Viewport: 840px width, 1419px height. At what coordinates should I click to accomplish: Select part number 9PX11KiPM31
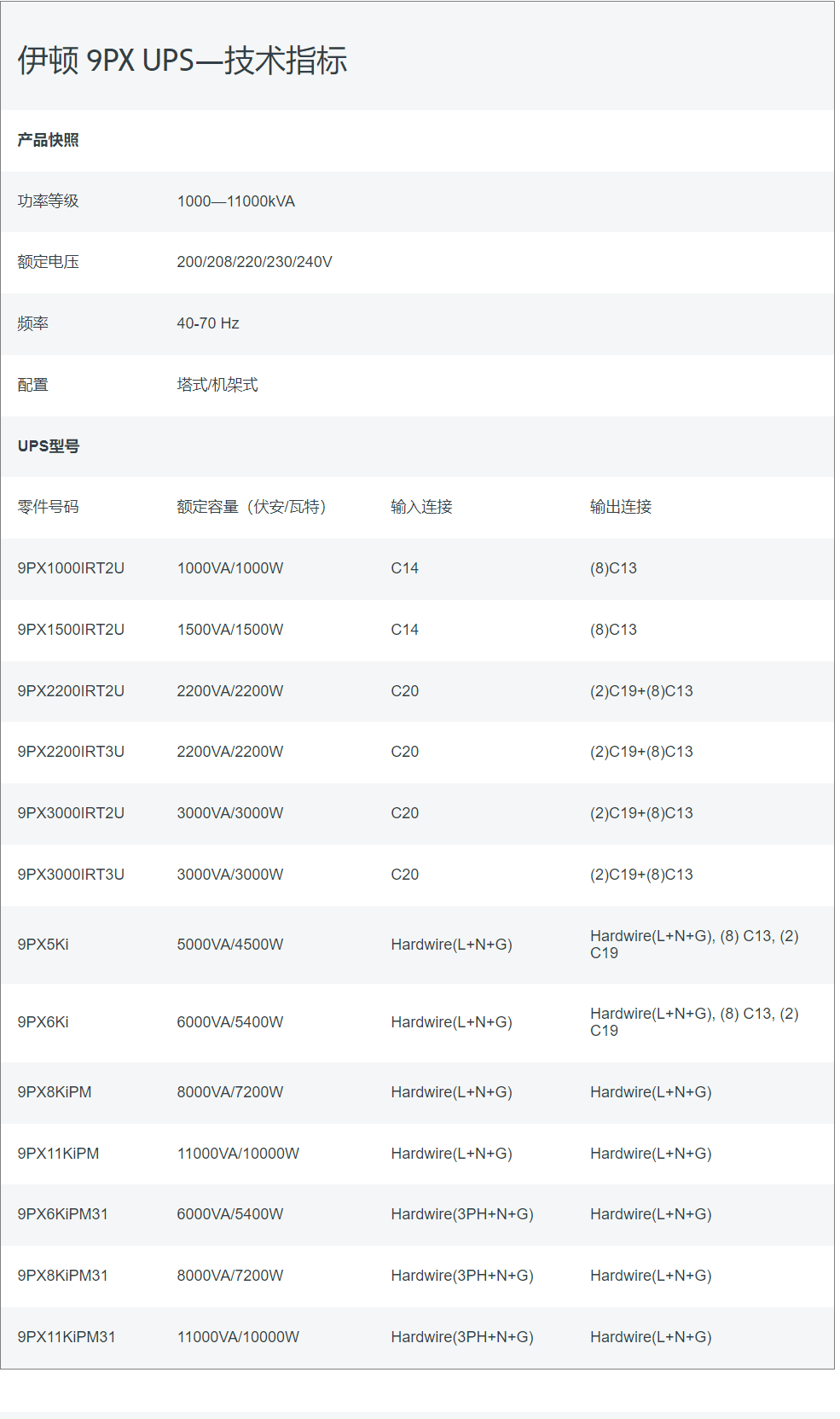coord(67,1337)
